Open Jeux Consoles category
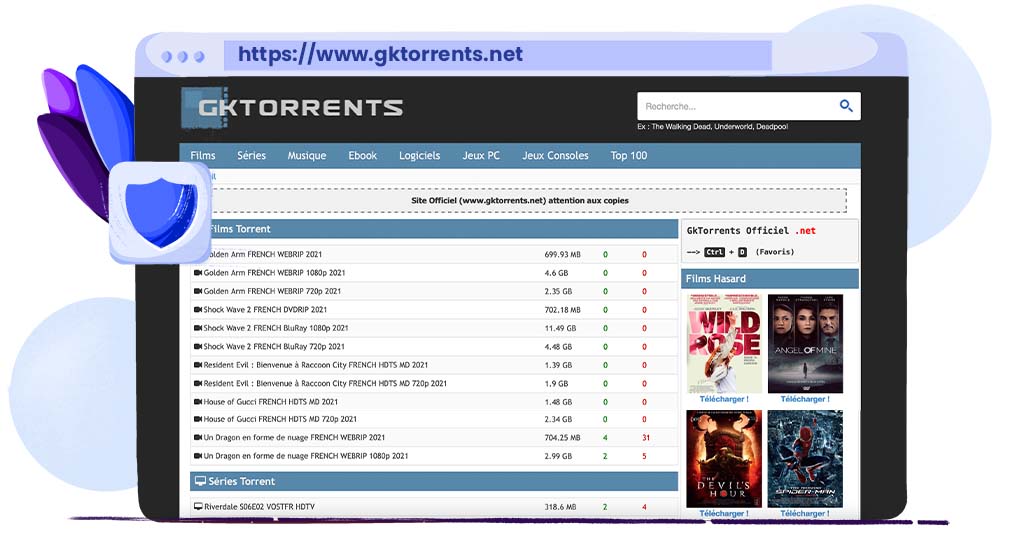 pos(555,156)
